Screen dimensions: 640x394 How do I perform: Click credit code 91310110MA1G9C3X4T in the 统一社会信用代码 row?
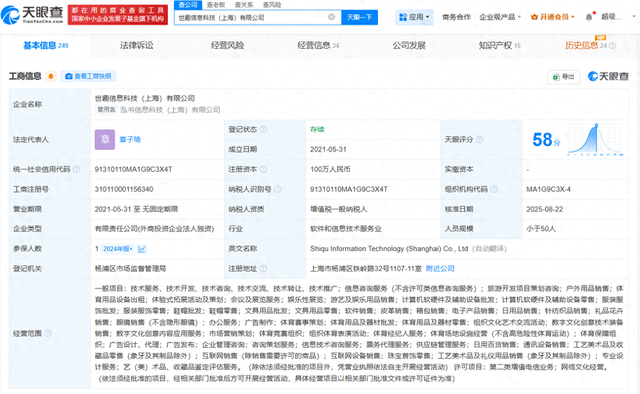coord(133,169)
